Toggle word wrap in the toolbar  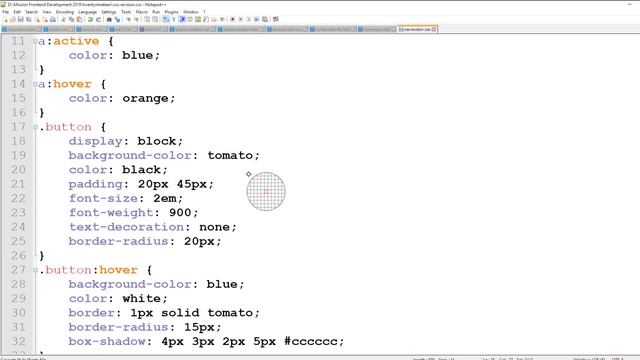click(165, 19)
